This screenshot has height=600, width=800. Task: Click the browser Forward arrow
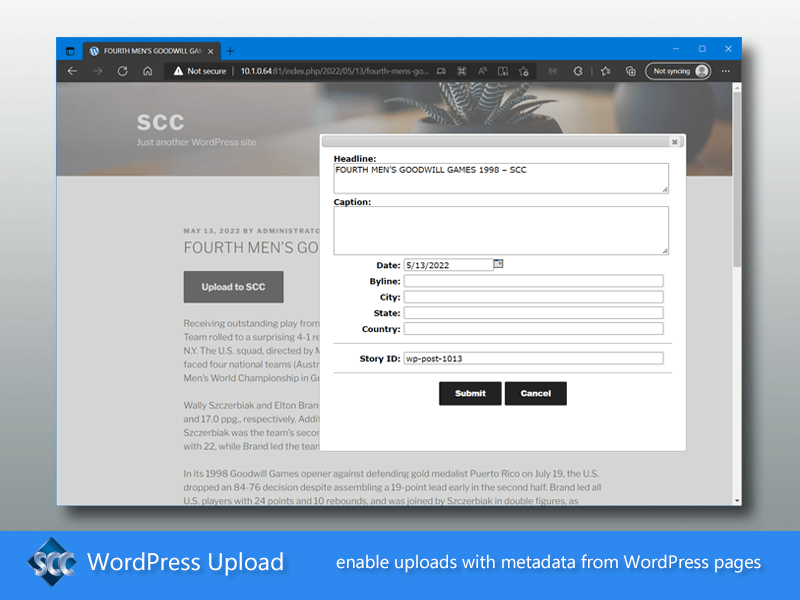(97, 71)
